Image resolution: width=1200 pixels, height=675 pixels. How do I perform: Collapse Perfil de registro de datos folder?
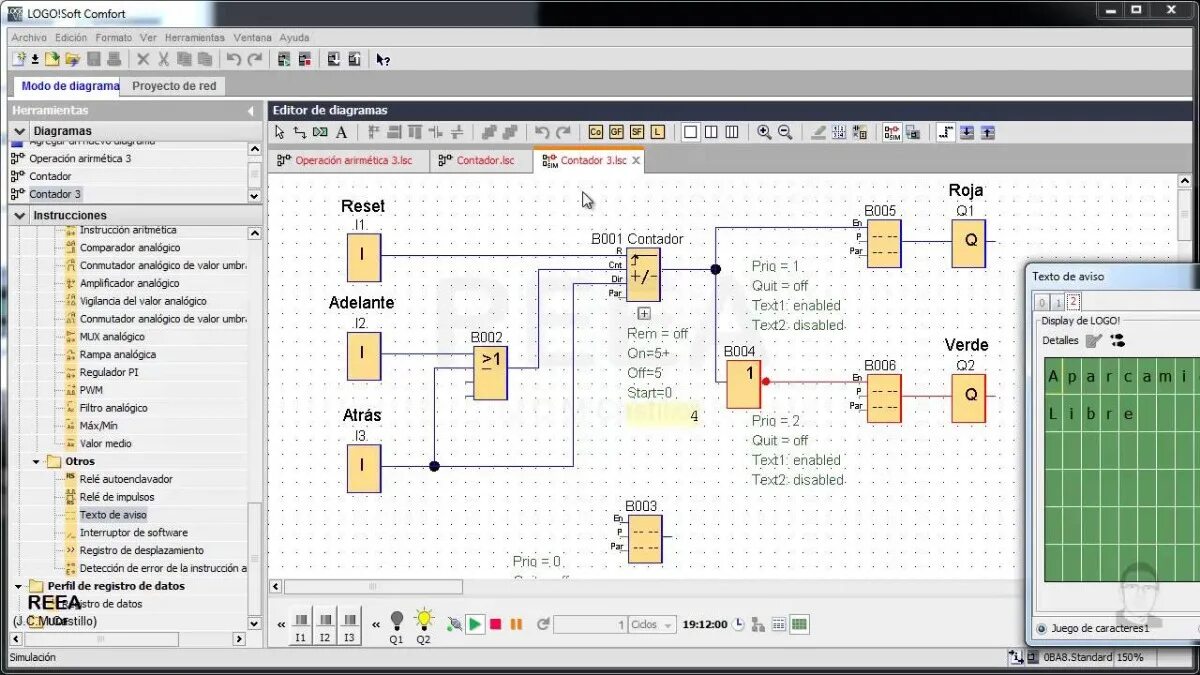(19, 586)
